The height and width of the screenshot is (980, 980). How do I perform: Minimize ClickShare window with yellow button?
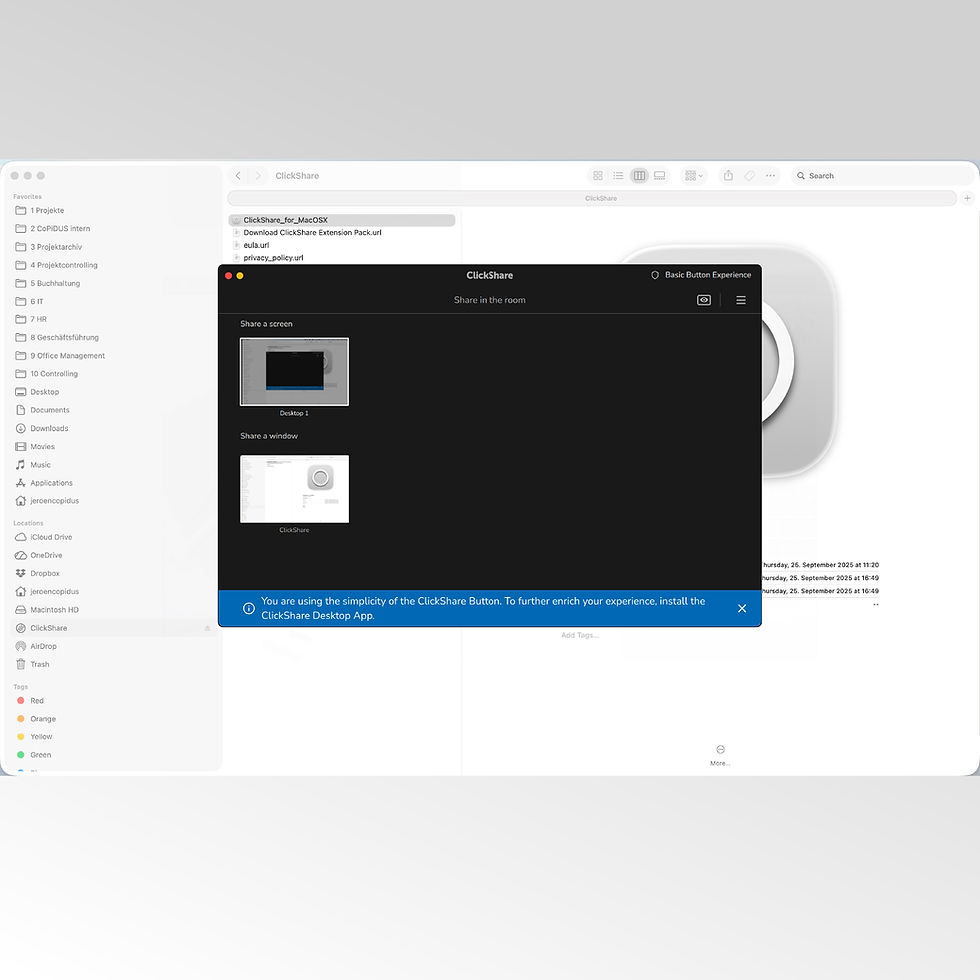coord(240,276)
